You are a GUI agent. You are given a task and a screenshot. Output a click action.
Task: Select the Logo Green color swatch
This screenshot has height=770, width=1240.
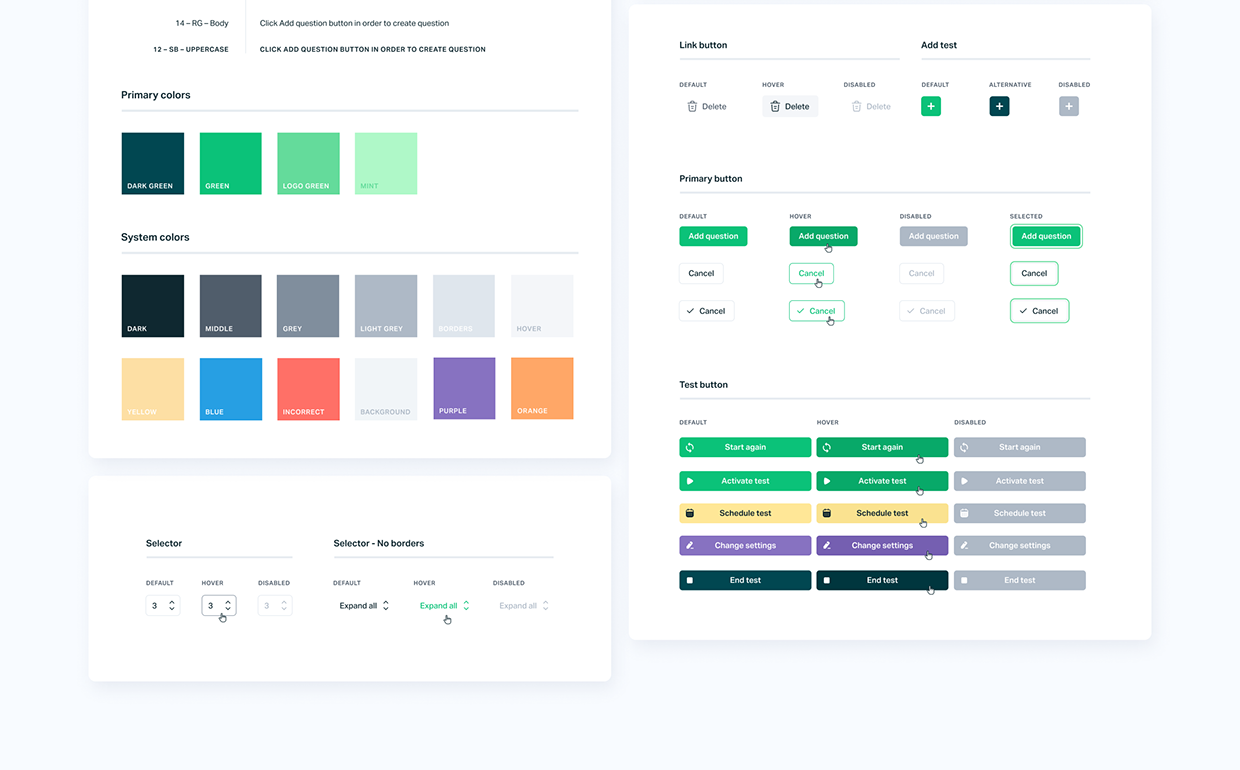308,163
